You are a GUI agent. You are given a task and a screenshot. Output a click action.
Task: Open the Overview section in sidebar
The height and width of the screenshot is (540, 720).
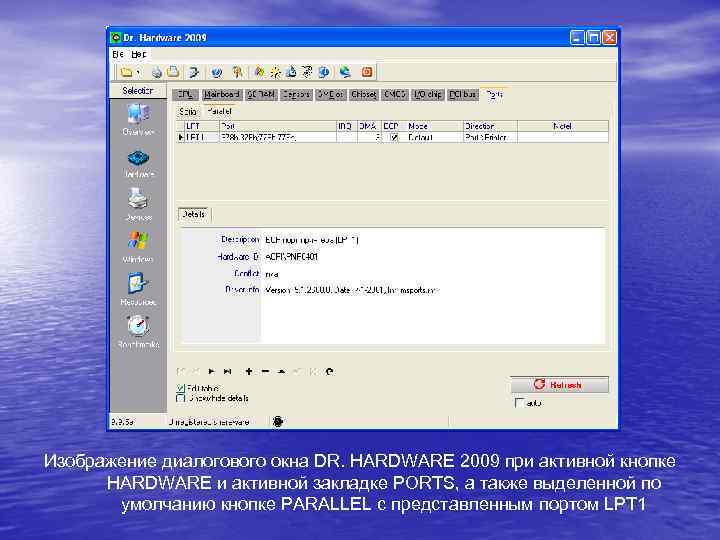click(138, 121)
